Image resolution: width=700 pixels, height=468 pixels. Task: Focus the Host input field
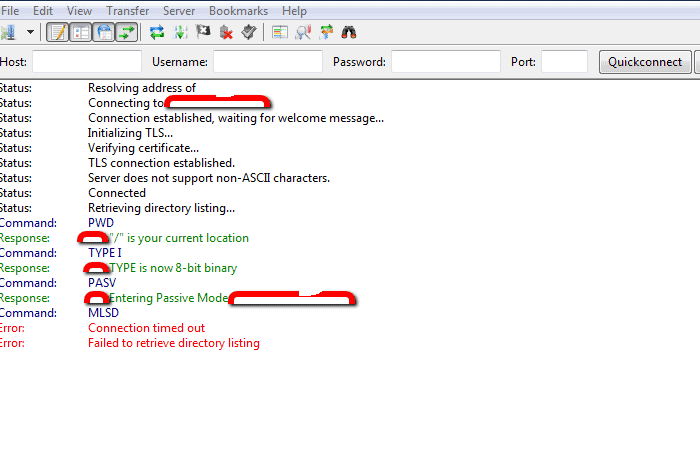click(x=87, y=62)
